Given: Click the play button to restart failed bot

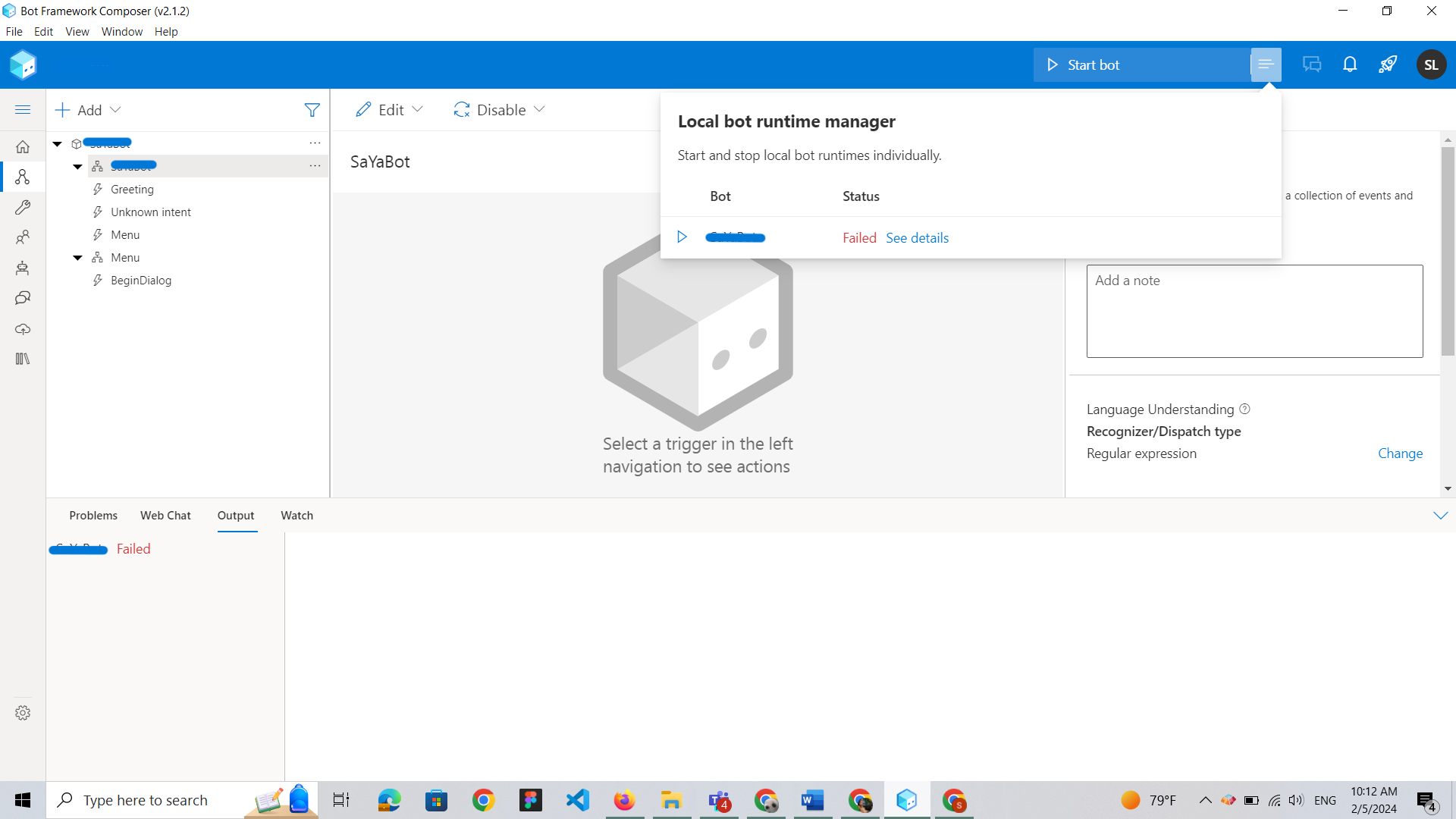Looking at the screenshot, I should tap(681, 237).
